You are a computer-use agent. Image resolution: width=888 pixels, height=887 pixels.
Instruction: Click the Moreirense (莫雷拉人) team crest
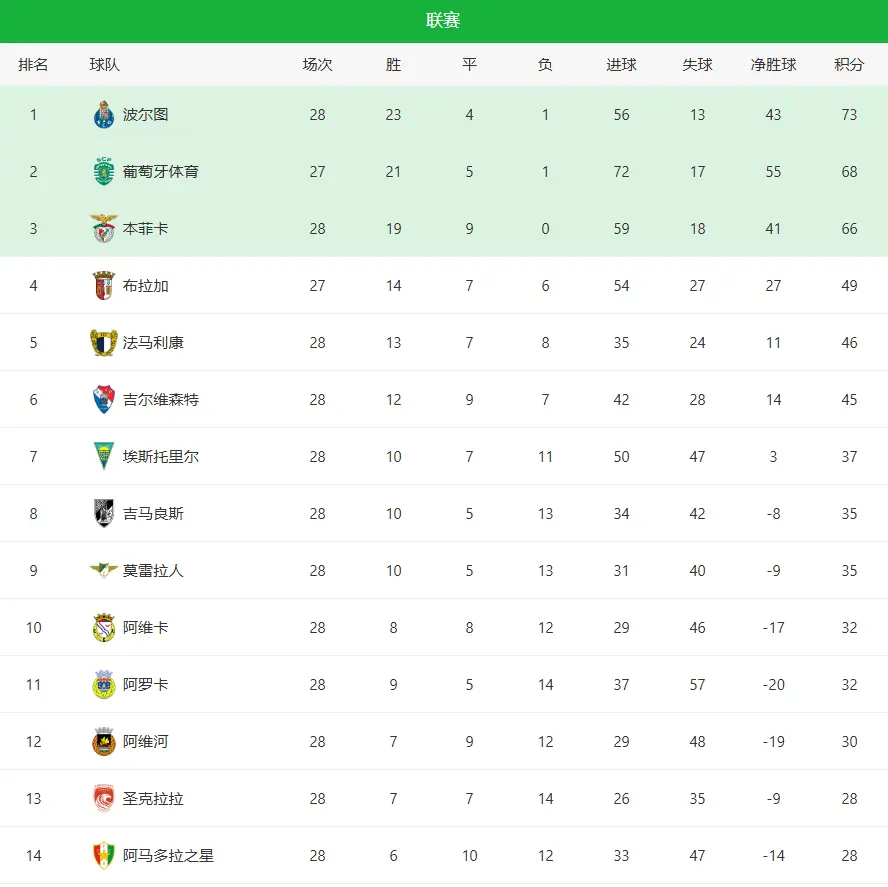click(104, 571)
